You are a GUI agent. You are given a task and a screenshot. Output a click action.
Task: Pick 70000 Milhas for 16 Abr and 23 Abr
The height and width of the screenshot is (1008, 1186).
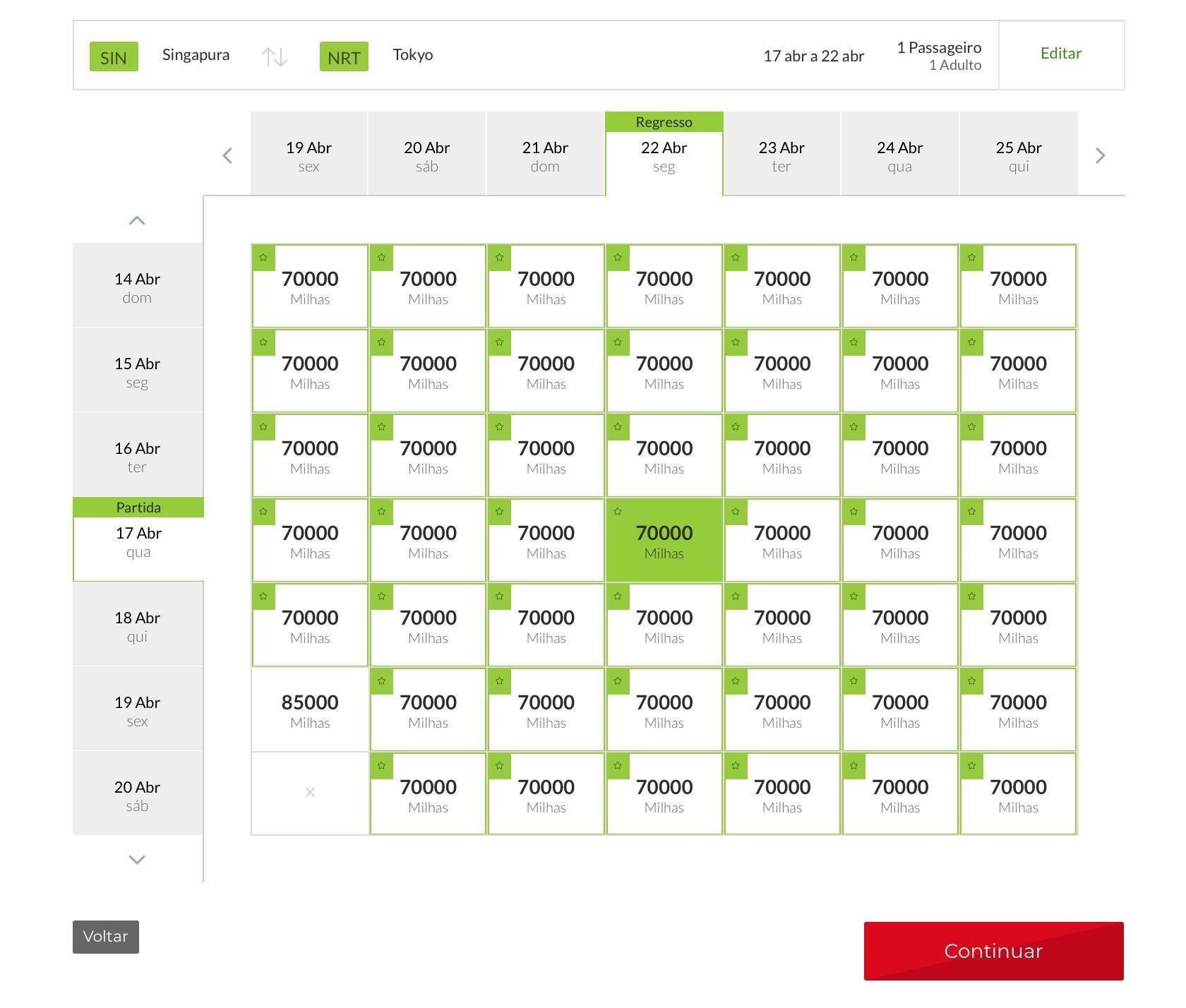782,455
